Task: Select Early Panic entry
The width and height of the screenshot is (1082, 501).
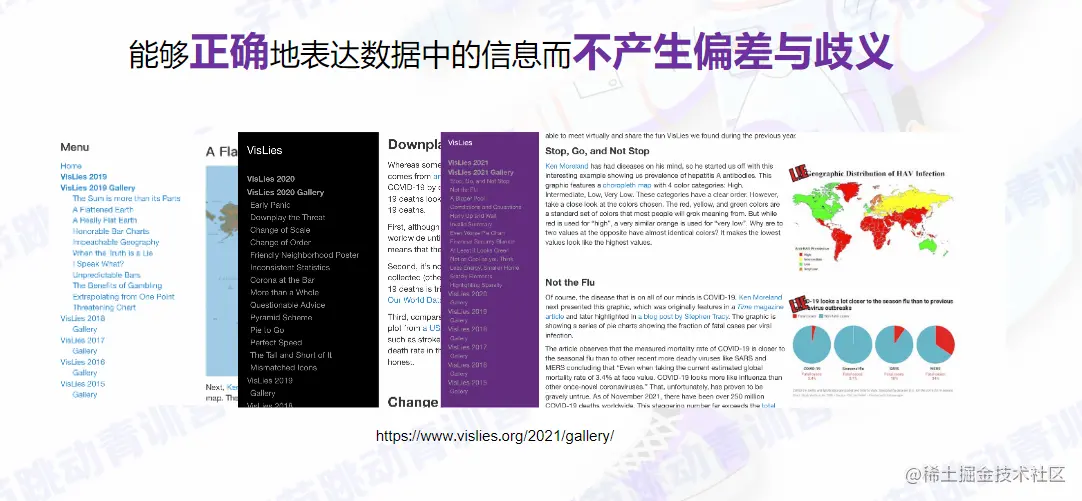Action: pyautogui.click(x=270, y=205)
